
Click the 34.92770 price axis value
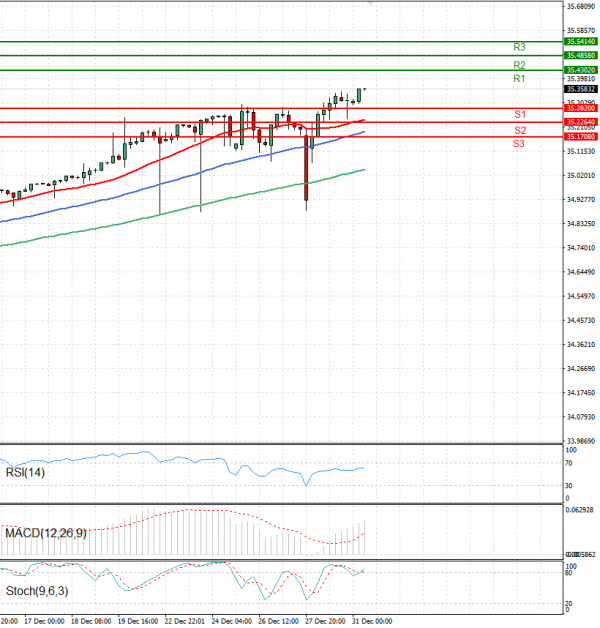pyautogui.click(x=581, y=199)
